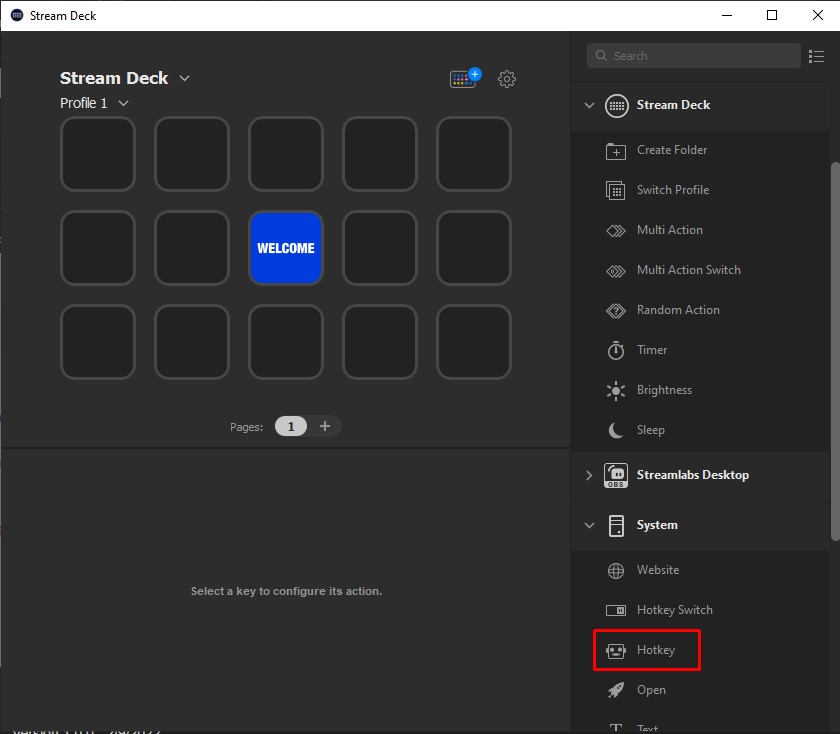Viewport: 840px width, 734px height.
Task: Select the first empty key in top row
Action: click(x=98, y=154)
